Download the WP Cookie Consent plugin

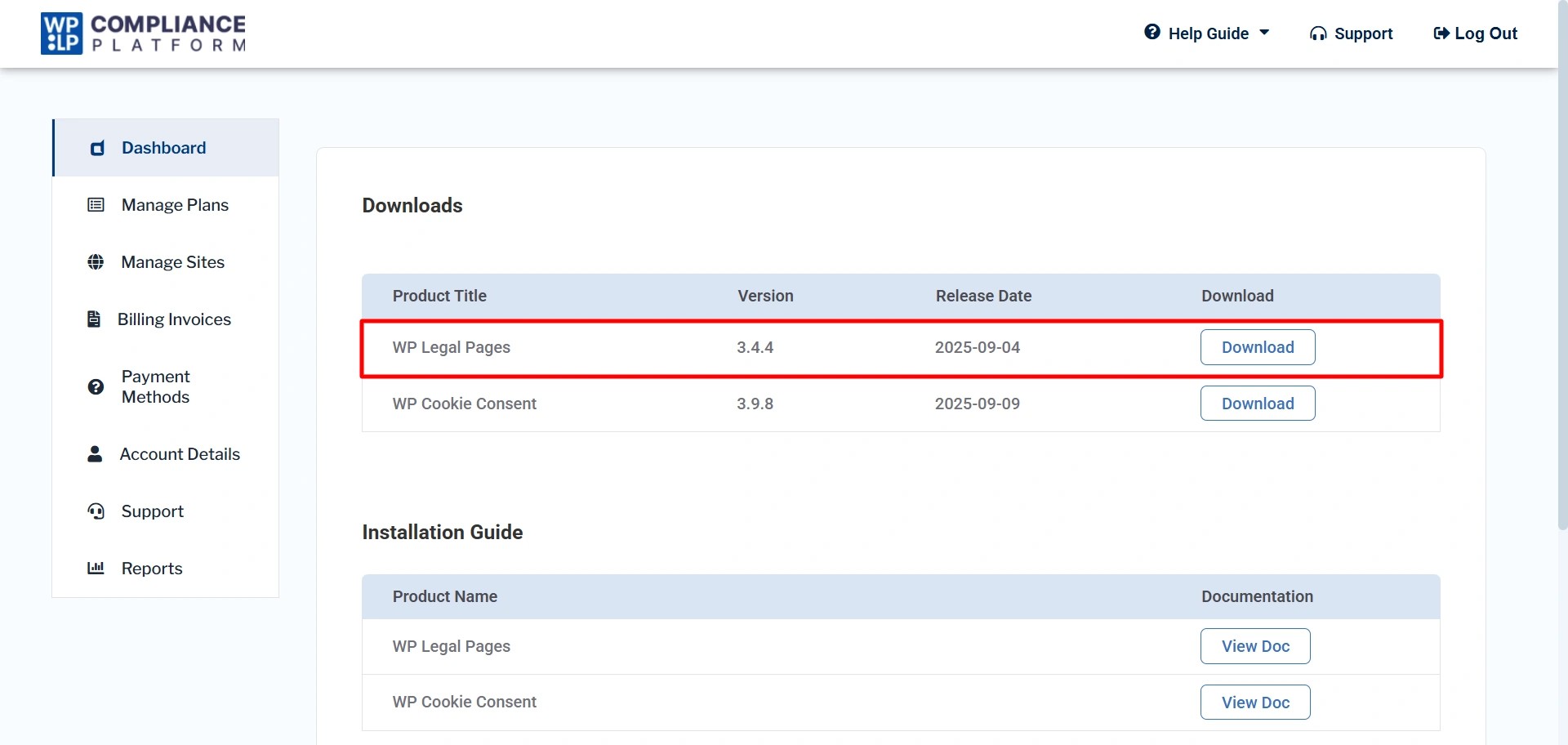[1257, 404]
